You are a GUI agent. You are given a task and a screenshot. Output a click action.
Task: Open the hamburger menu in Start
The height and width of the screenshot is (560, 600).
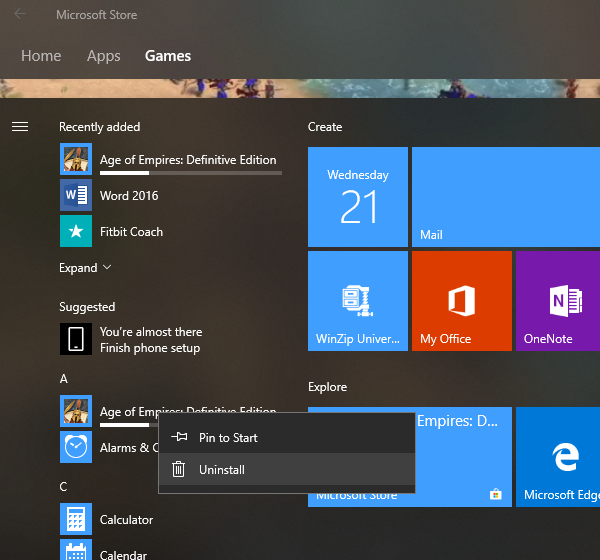tap(20, 127)
